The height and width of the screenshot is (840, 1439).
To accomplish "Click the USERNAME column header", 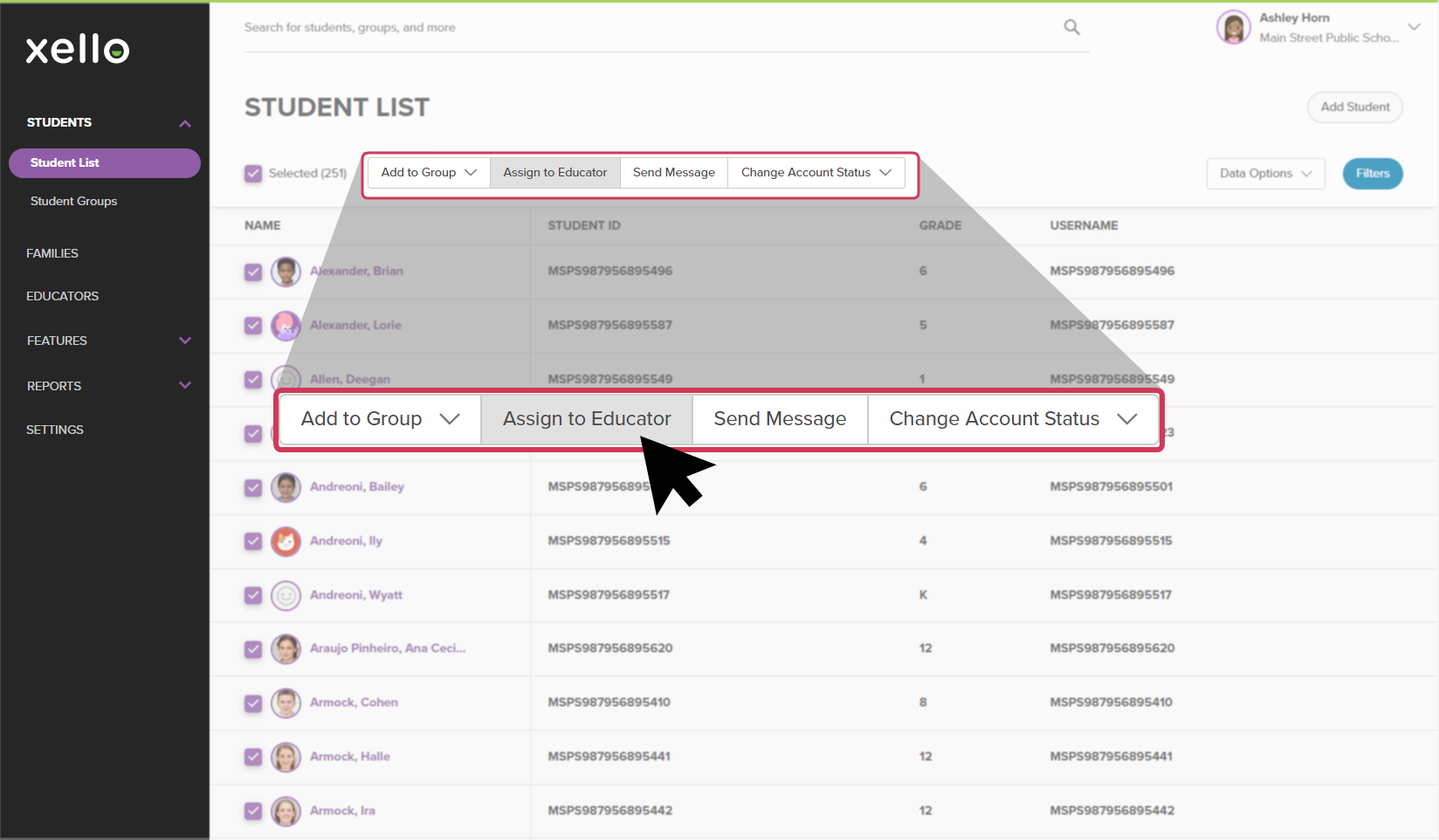I will pos(1084,226).
